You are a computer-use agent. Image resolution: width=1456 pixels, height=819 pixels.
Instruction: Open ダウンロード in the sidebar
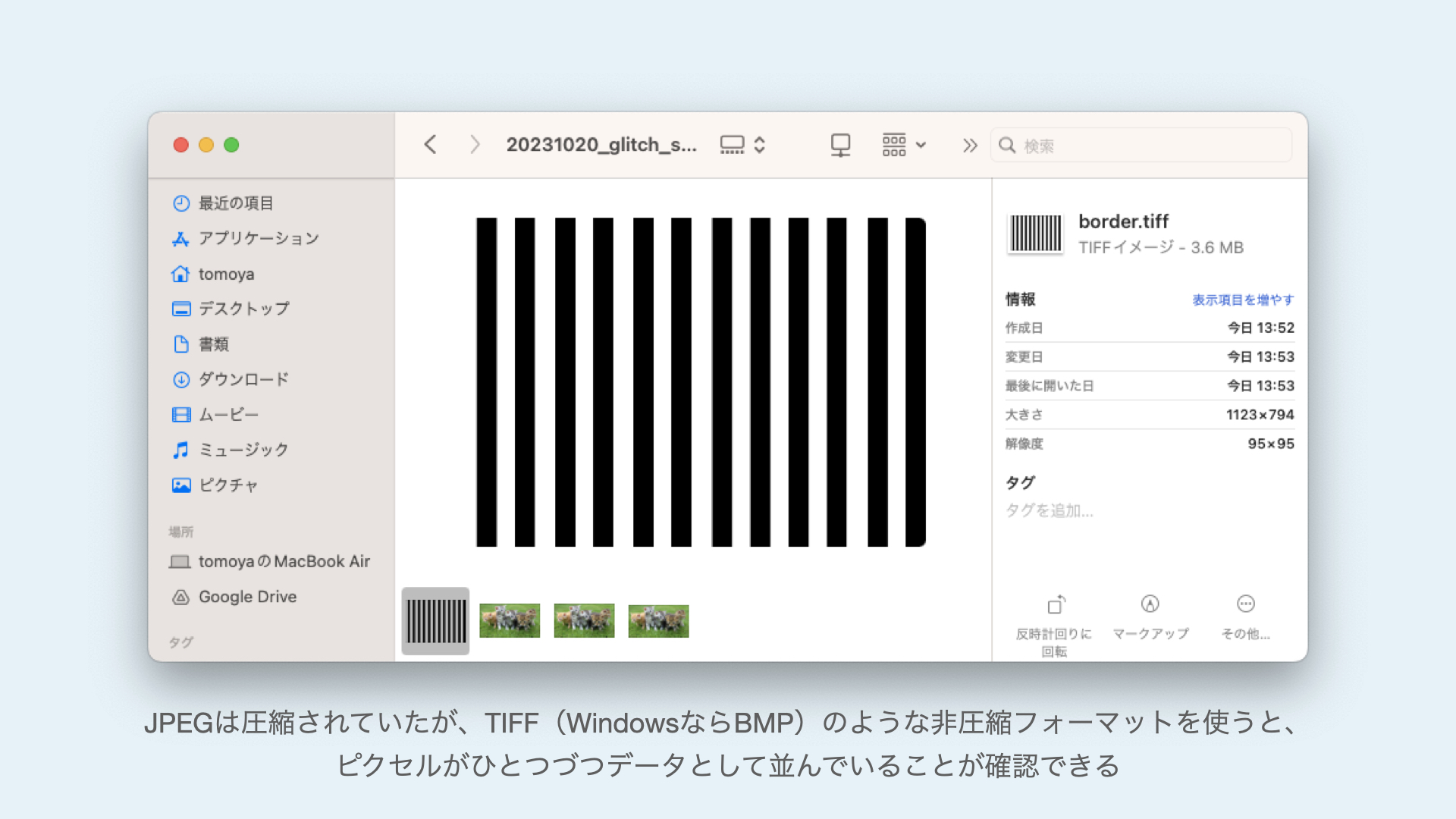243,379
